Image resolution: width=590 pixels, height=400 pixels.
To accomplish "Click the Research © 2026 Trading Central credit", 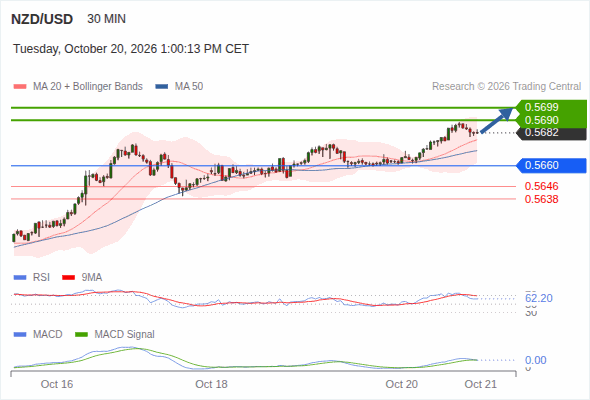I will click(506, 87).
